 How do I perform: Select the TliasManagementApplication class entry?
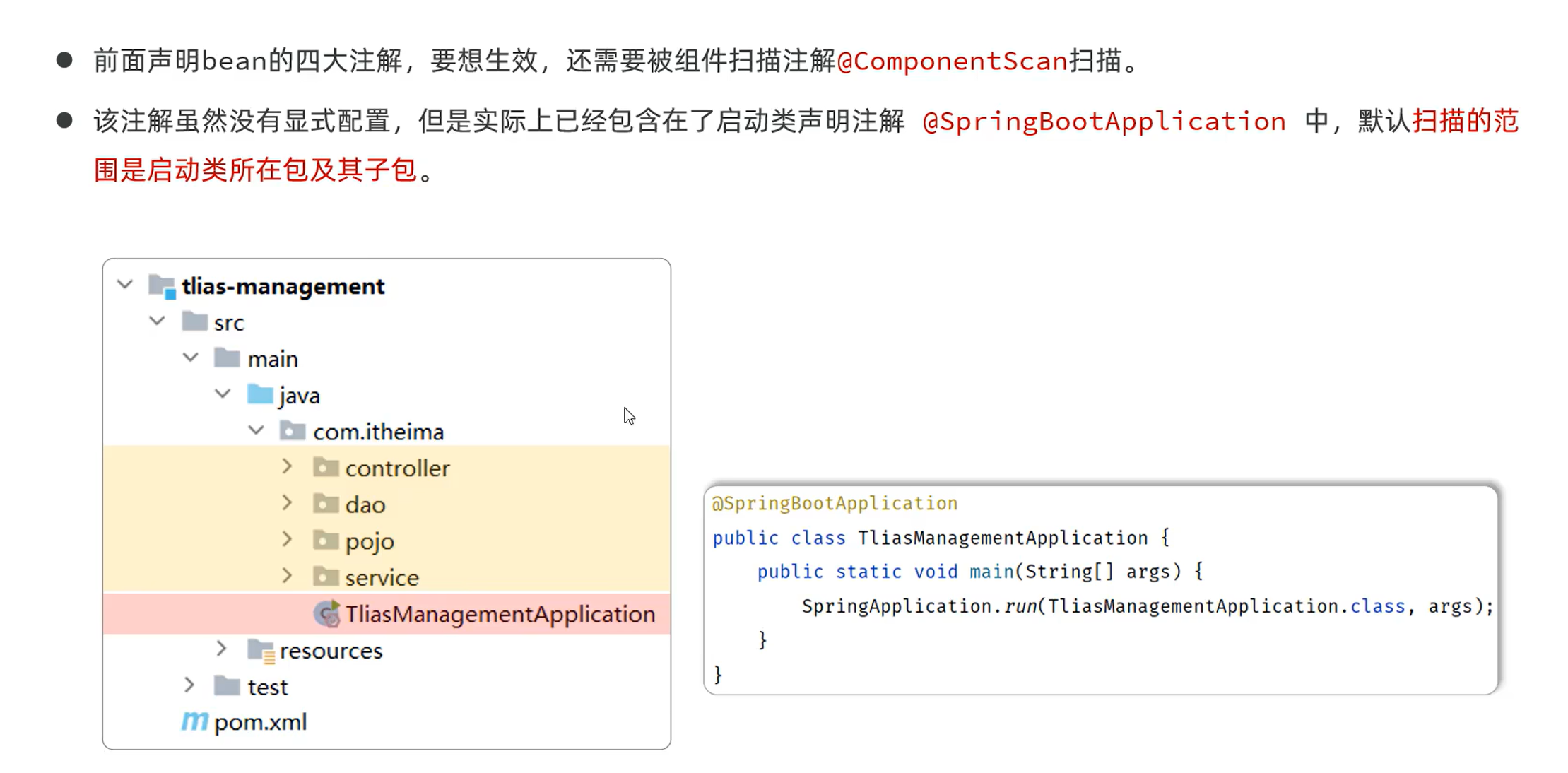(x=387, y=613)
